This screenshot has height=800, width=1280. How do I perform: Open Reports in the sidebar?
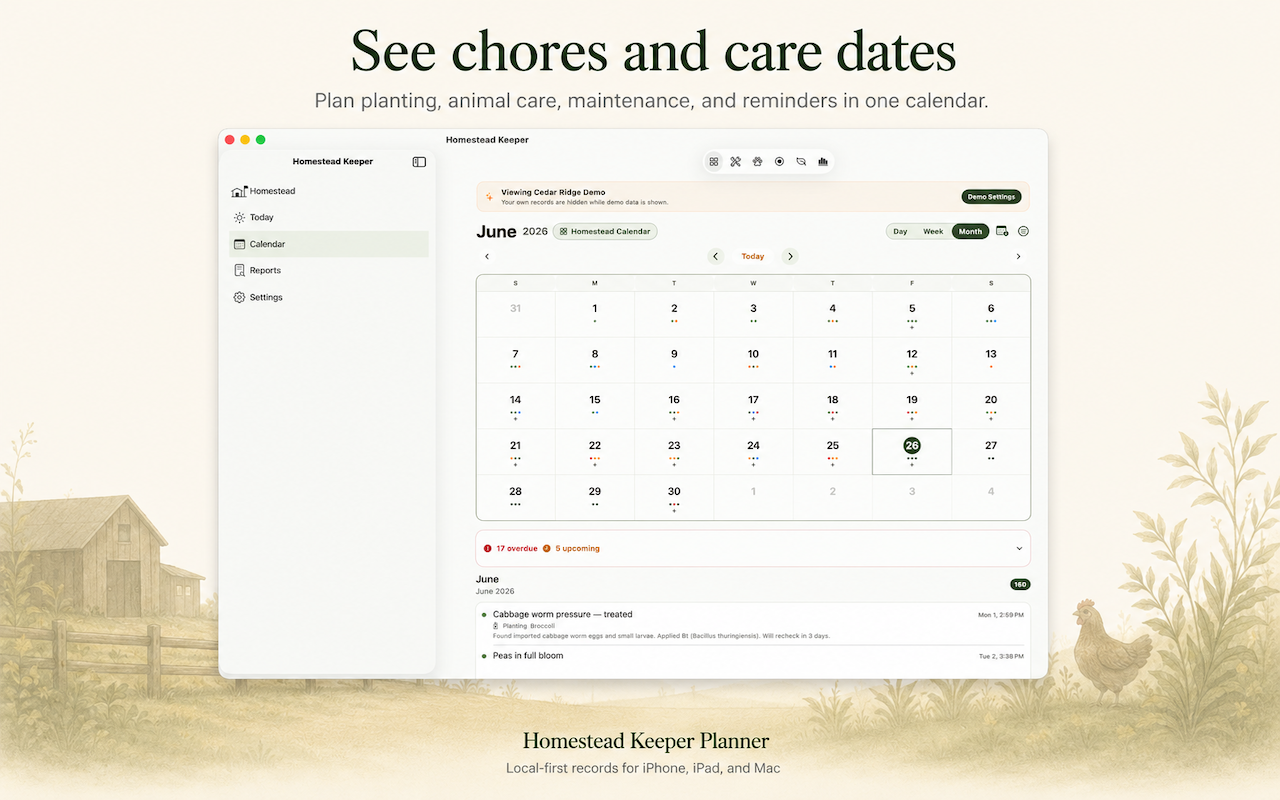329,270
